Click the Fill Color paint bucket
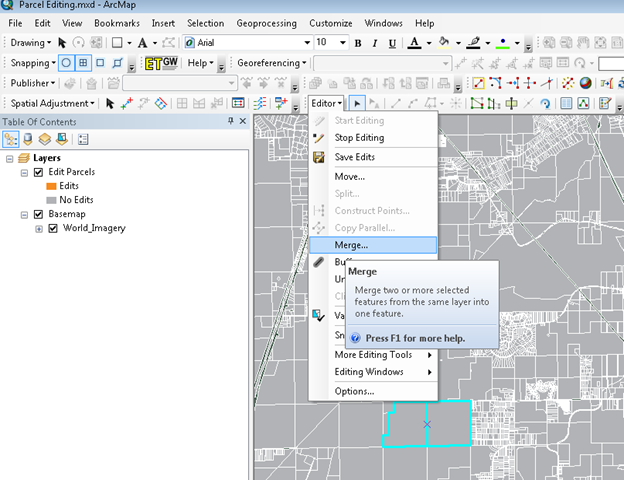Image resolution: width=624 pixels, height=480 pixels. [444, 43]
